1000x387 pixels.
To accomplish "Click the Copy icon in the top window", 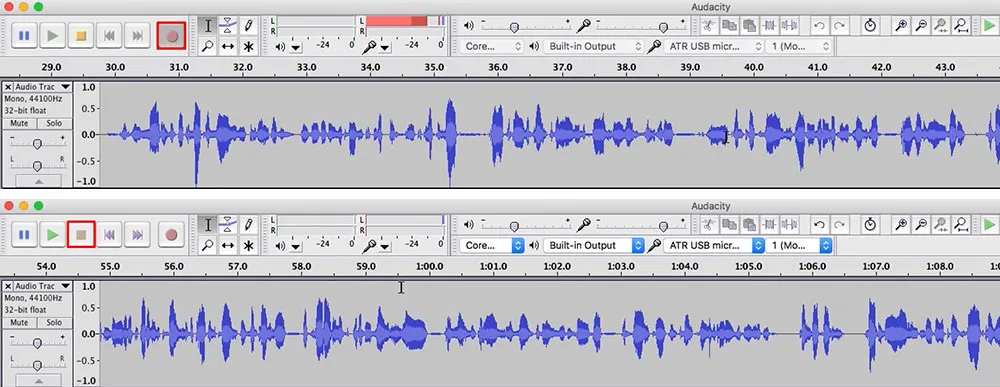I will [728, 26].
